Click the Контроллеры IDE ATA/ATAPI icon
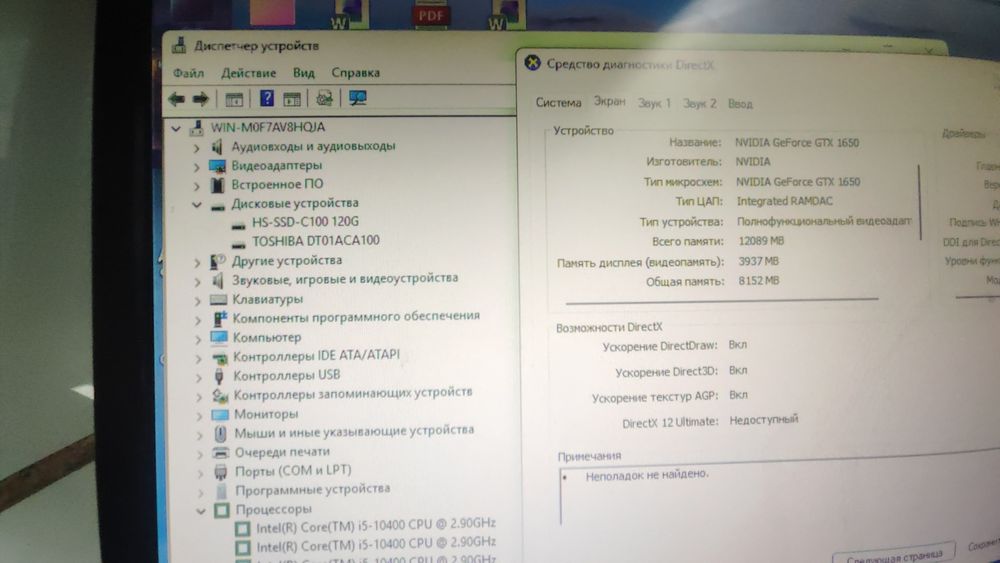This screenshot has height=563, width=1000. (x=219, y=358)
